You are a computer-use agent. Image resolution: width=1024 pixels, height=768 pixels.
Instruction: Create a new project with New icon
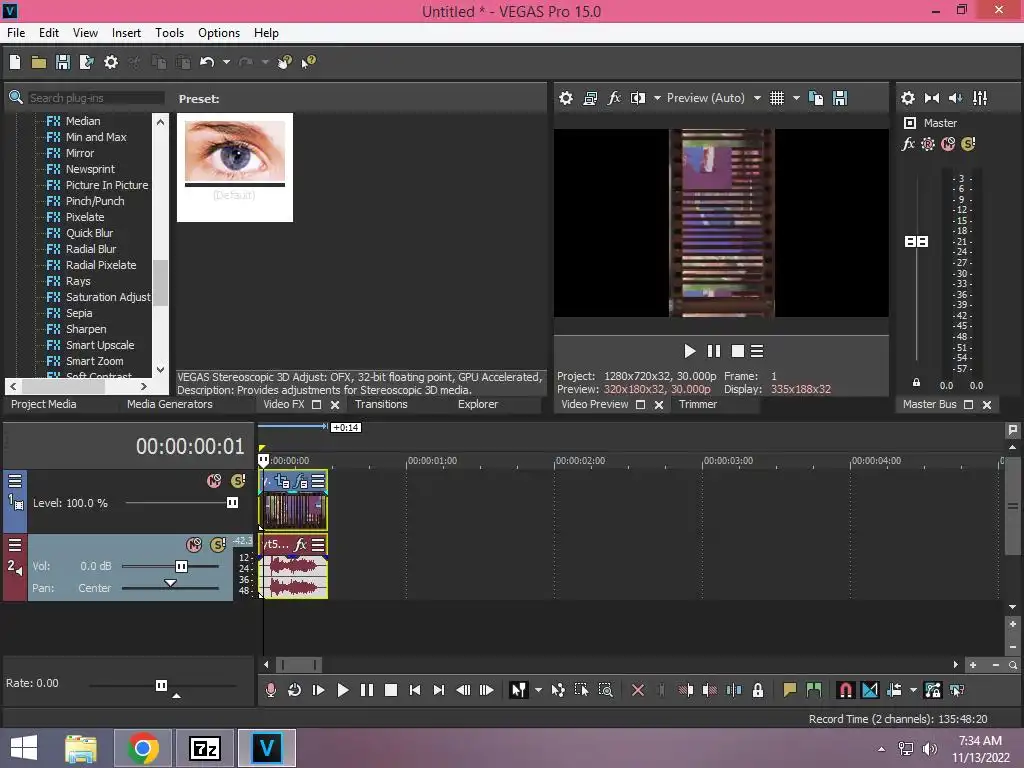click(15, 62)
